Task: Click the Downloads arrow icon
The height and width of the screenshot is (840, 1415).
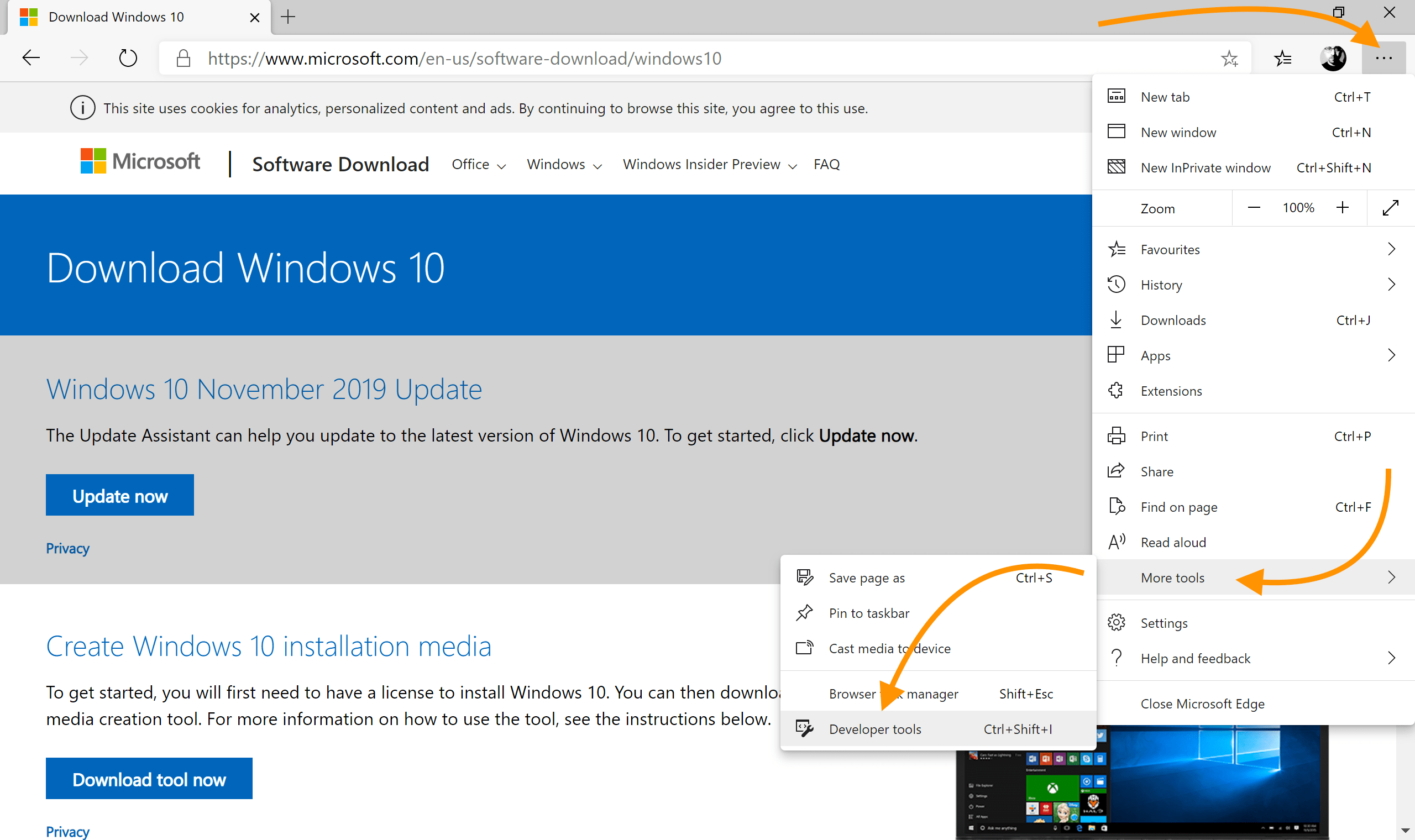Action: [1116, 320]
